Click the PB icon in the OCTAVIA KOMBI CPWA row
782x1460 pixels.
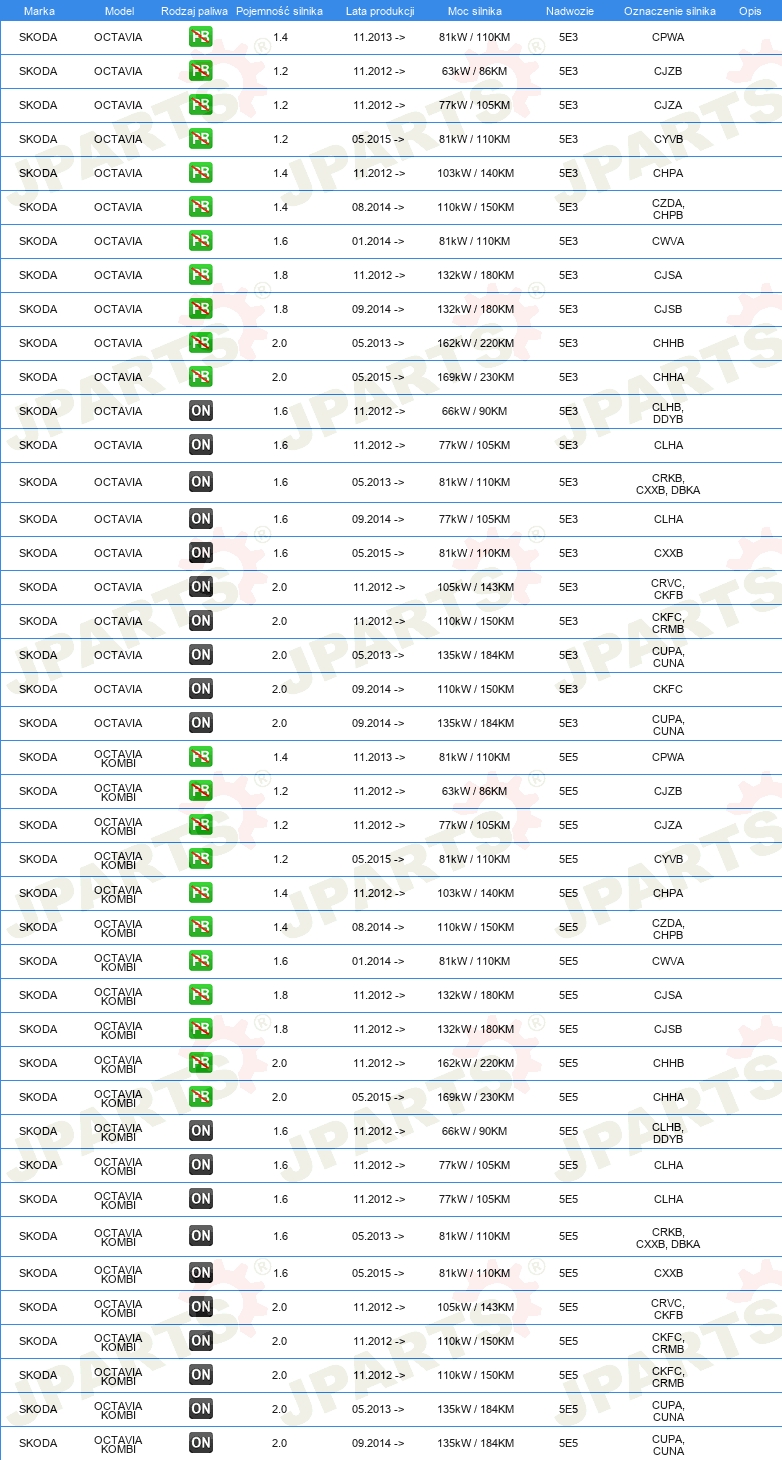[x=201, y=757]
